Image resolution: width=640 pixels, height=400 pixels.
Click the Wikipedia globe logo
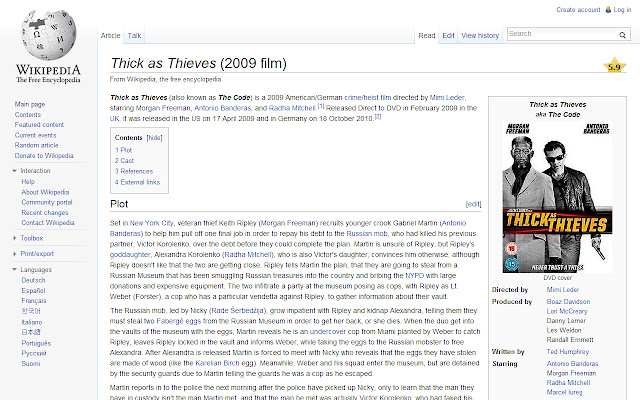[49, 35]
